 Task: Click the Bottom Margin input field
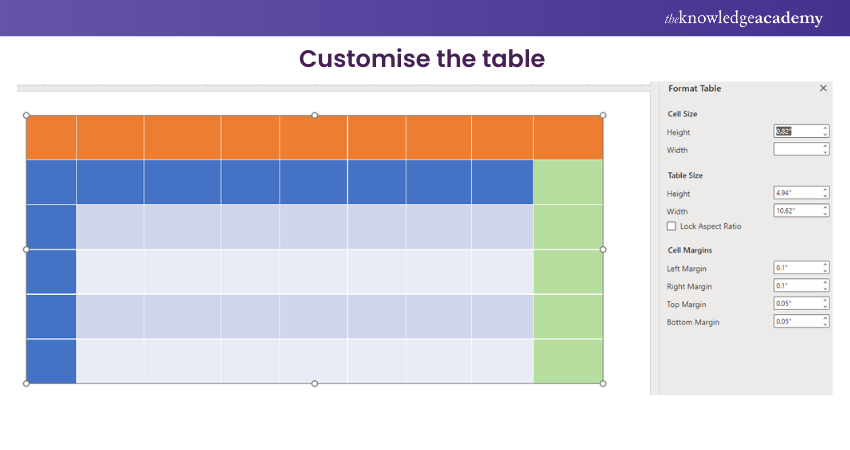(x=797, y=322)
